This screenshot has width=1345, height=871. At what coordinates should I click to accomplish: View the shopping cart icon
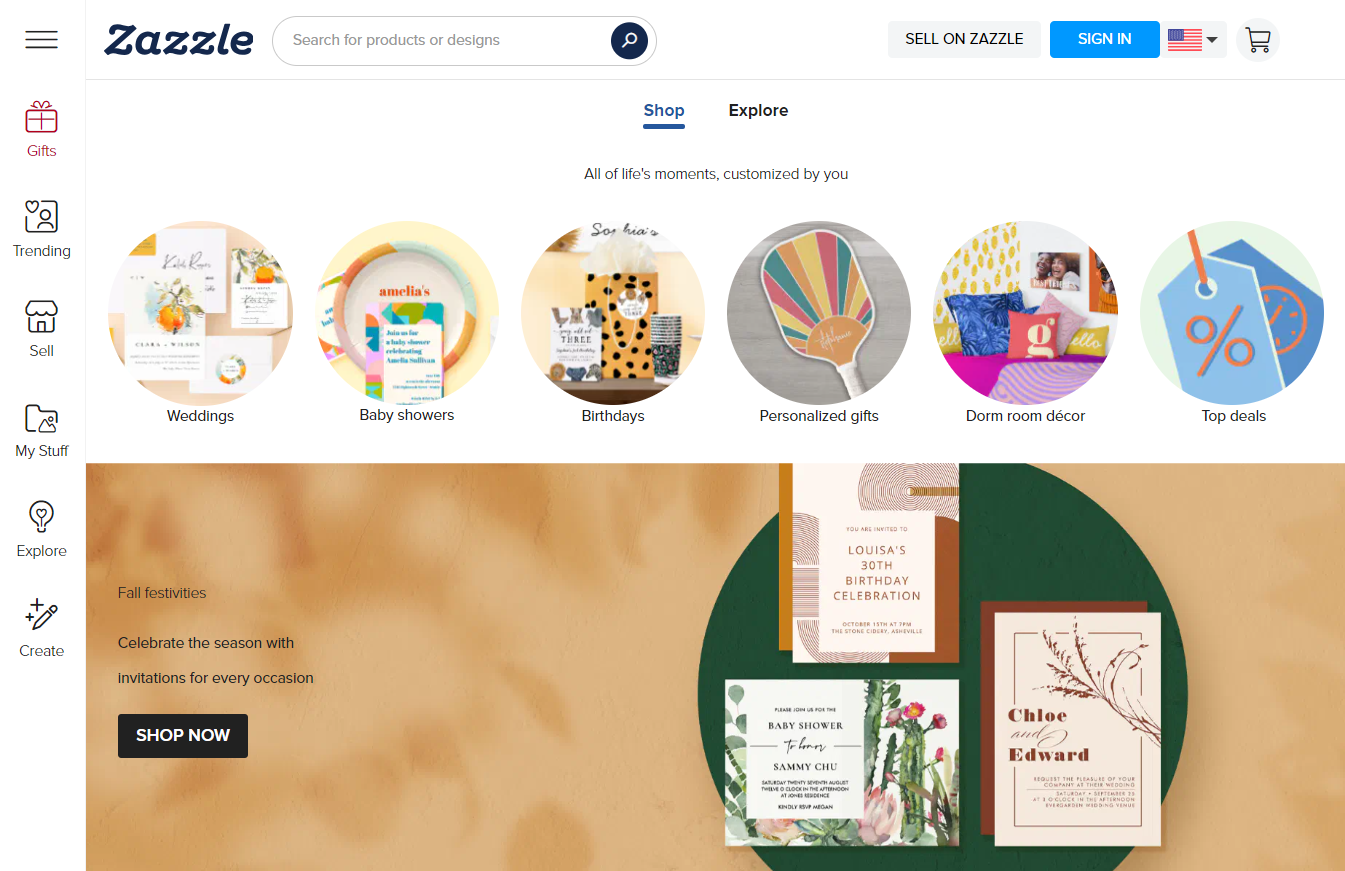1258,40
